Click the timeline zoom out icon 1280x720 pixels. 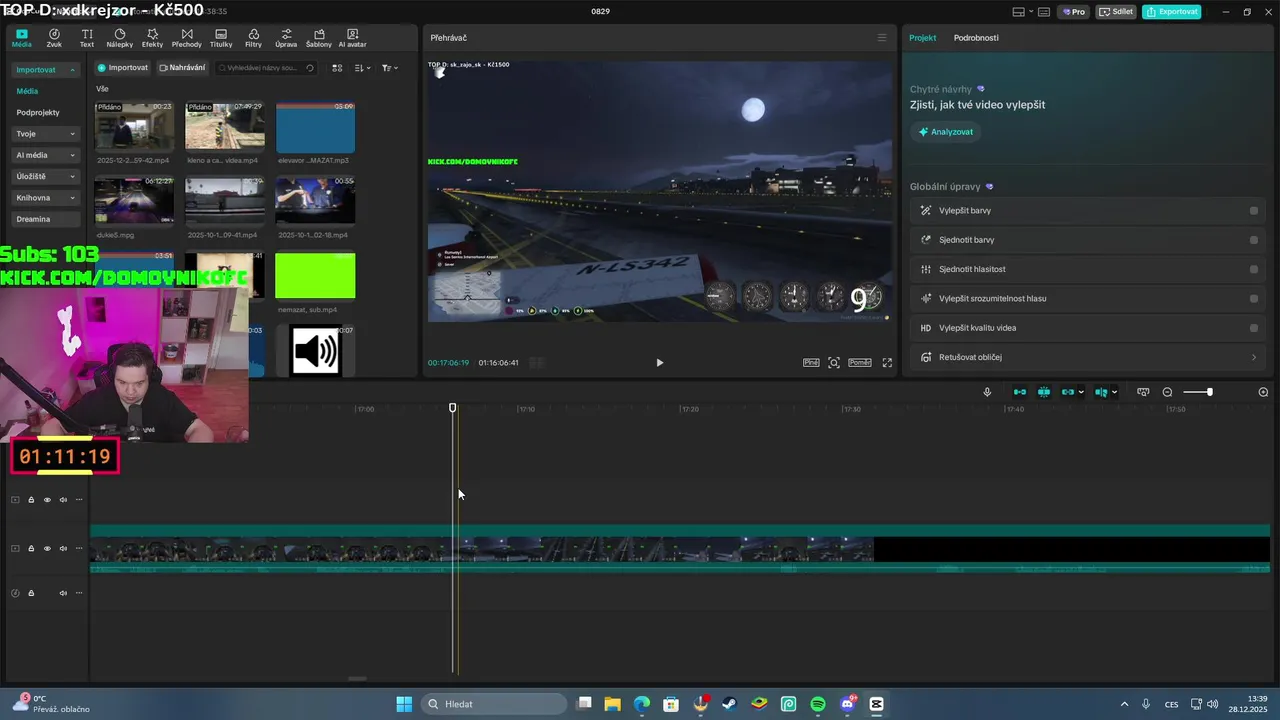pyautogui.click(x=1167, y=392)
